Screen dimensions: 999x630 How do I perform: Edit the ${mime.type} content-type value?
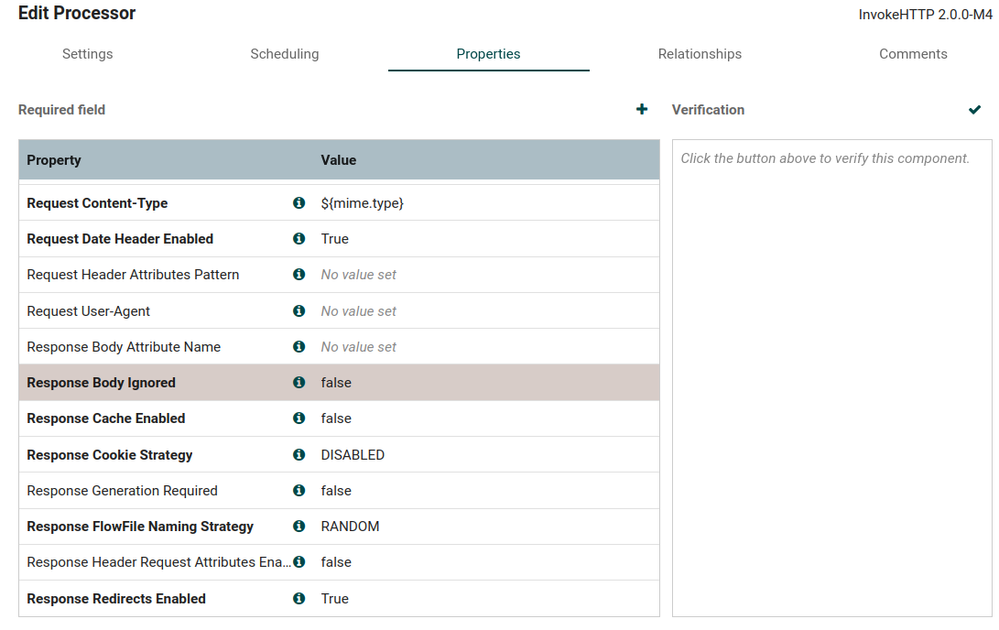click(362, 203)
